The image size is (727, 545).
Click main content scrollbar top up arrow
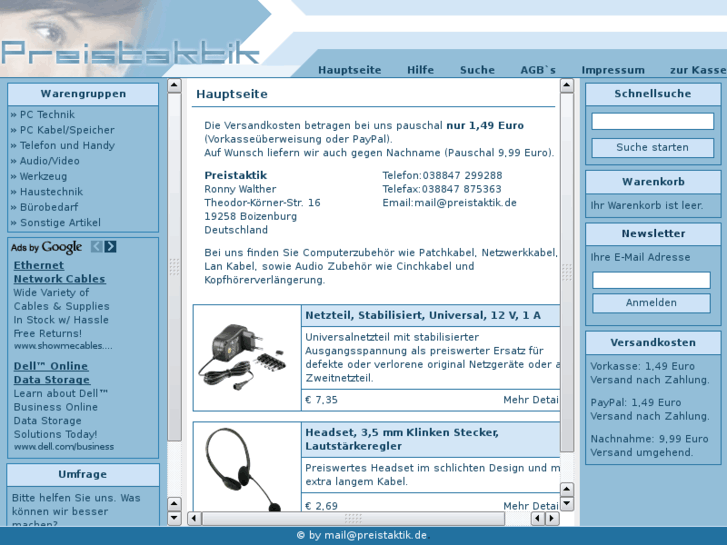(x=567, y=85)
